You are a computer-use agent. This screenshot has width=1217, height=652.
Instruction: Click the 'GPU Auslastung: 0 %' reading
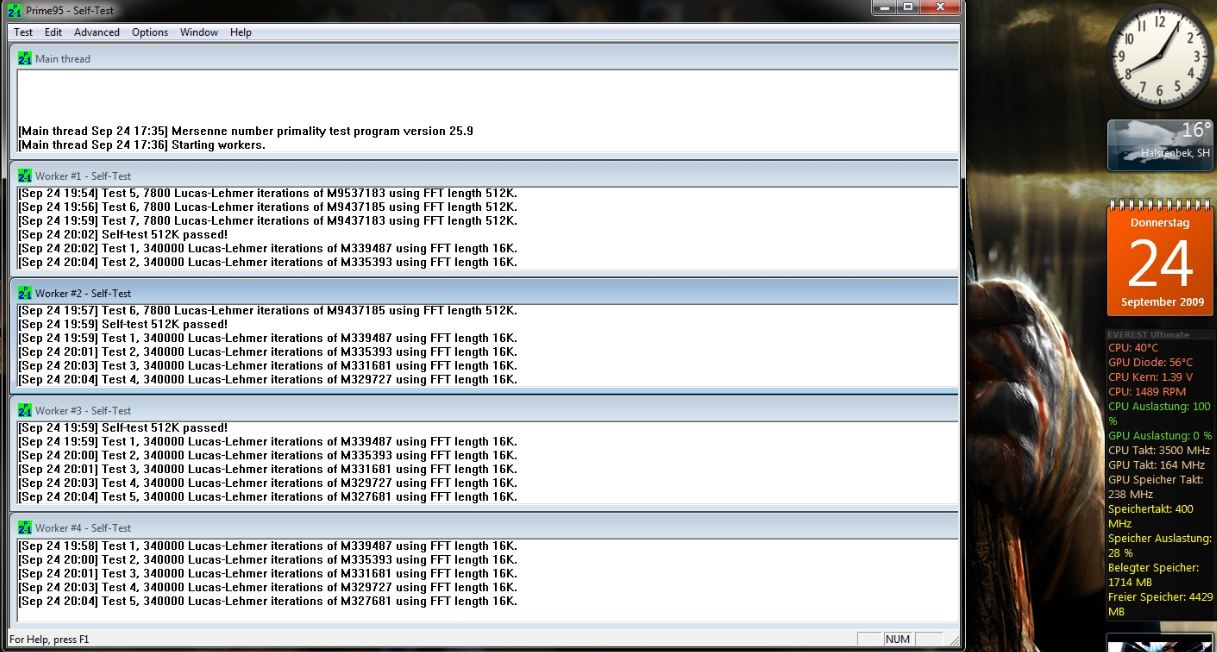pos(1160,436)
